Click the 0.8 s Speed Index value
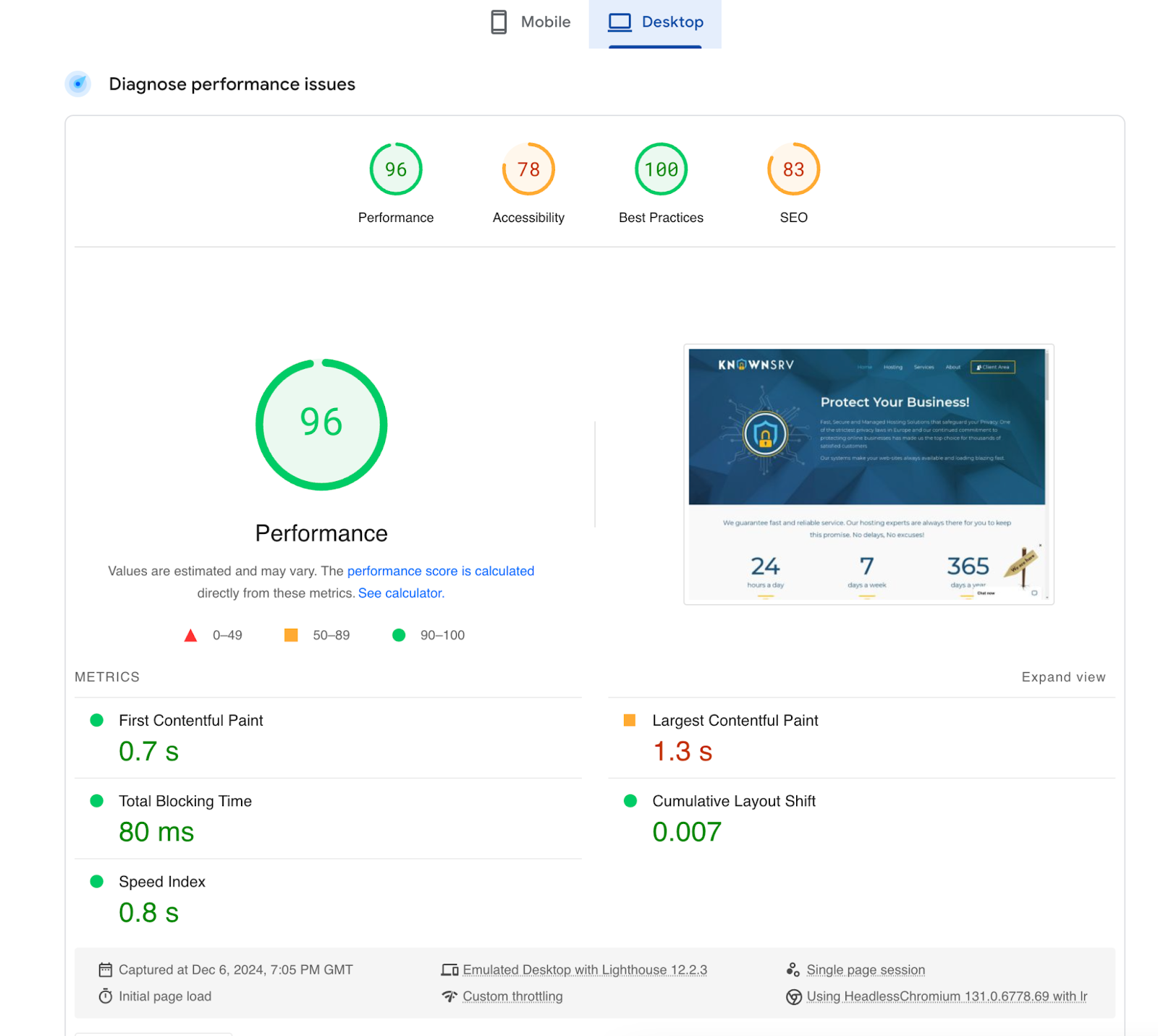The width and height of the screenshot is (1158, 1036). pos(148,913)
